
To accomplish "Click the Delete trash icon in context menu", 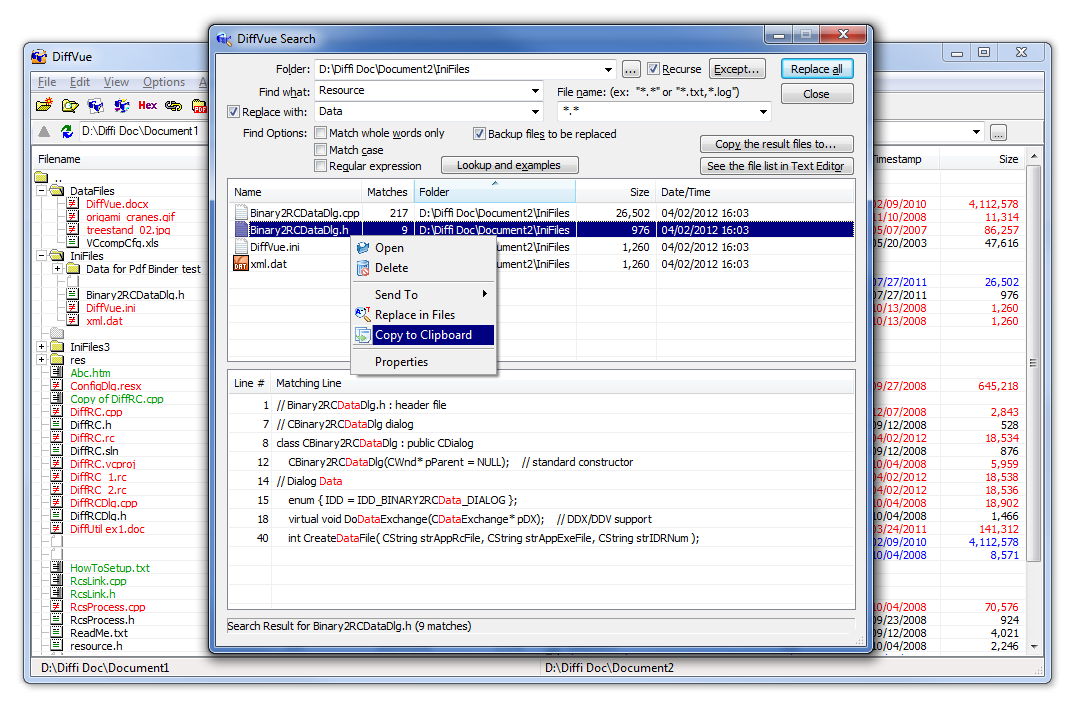I will (x=363, y=268).
